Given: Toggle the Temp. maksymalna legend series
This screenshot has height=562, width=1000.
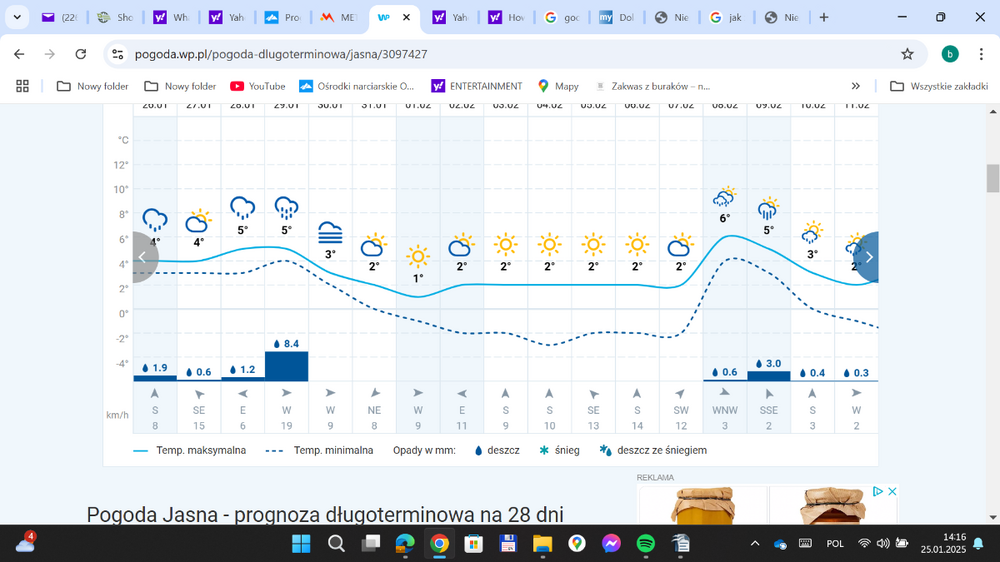Looking at the screenshot, I should coord(189,451).
